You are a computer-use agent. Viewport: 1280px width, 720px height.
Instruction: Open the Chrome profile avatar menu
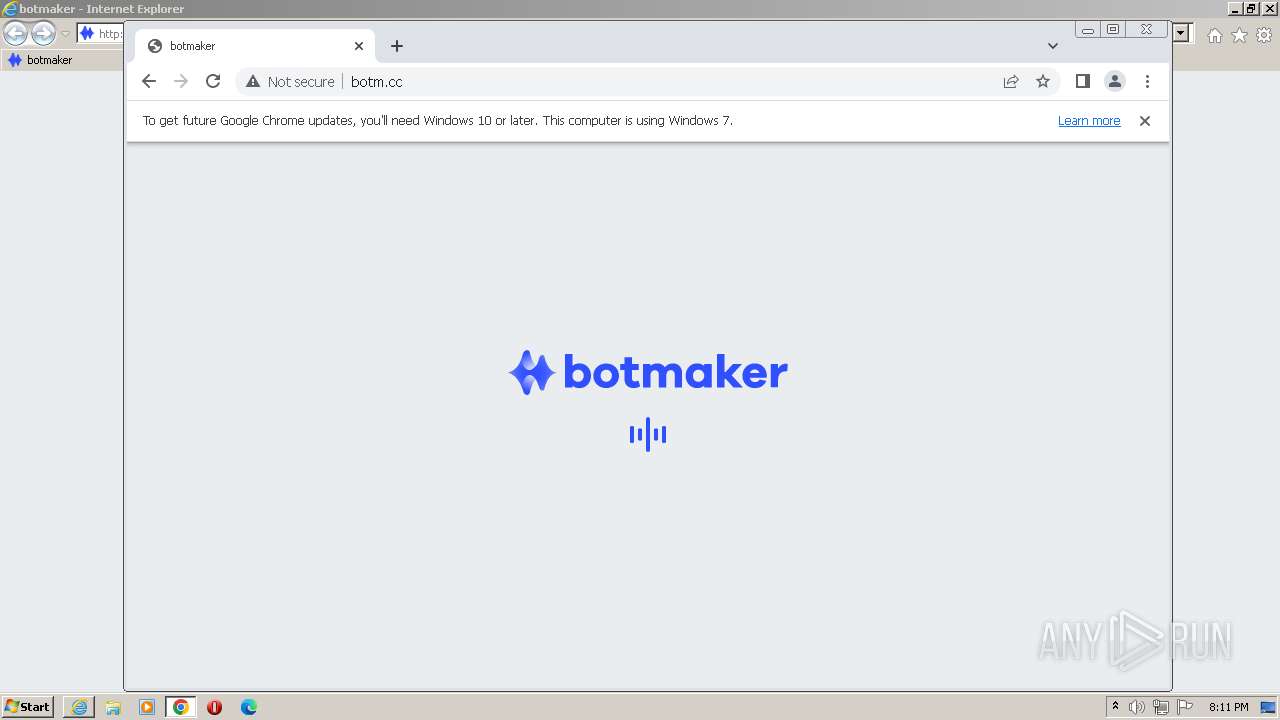(1115, 82)
